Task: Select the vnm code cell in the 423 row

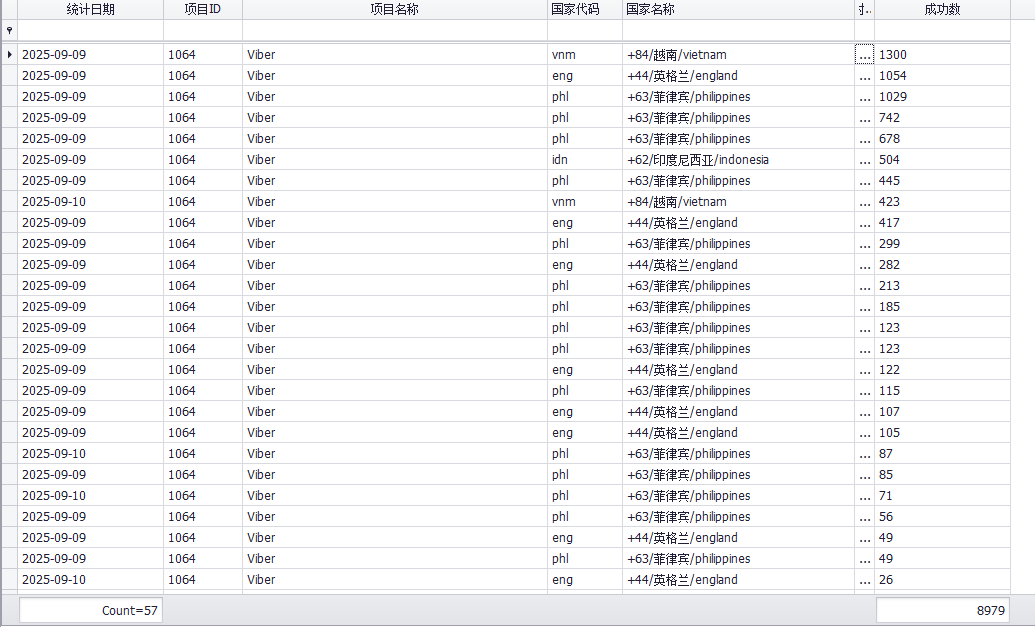Action: click(585, 202)
